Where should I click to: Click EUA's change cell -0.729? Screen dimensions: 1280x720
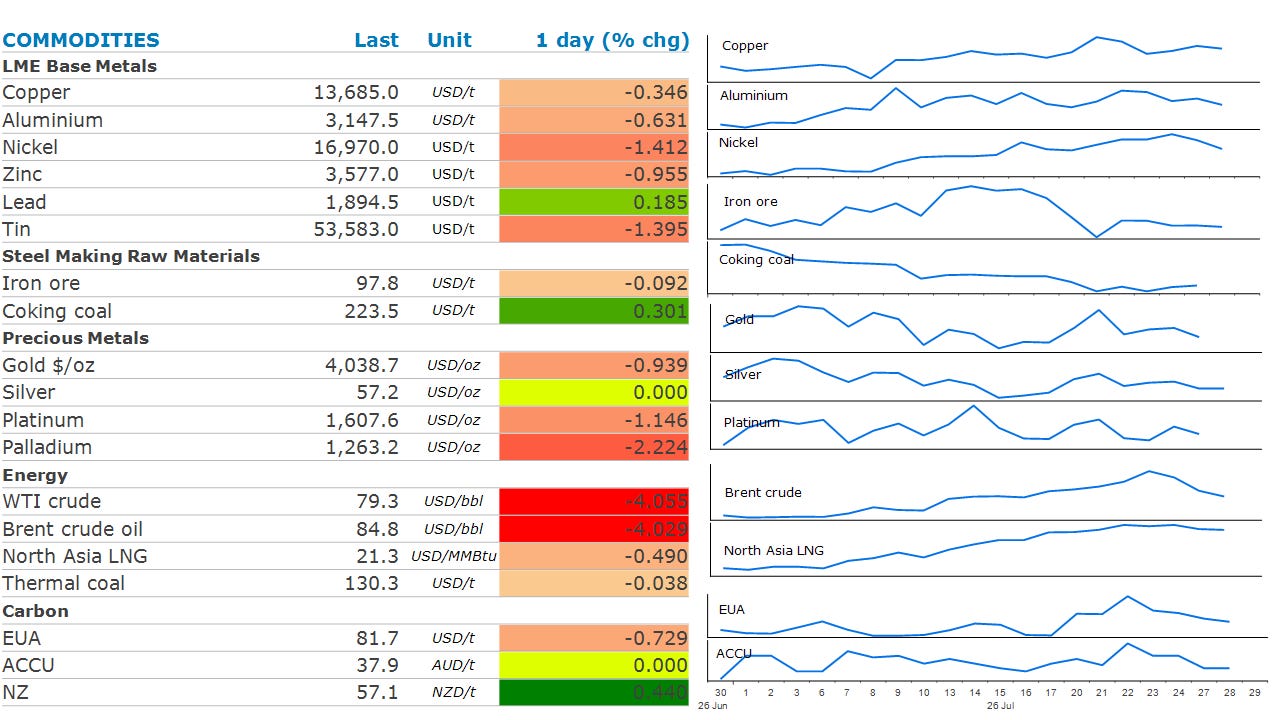594,638
